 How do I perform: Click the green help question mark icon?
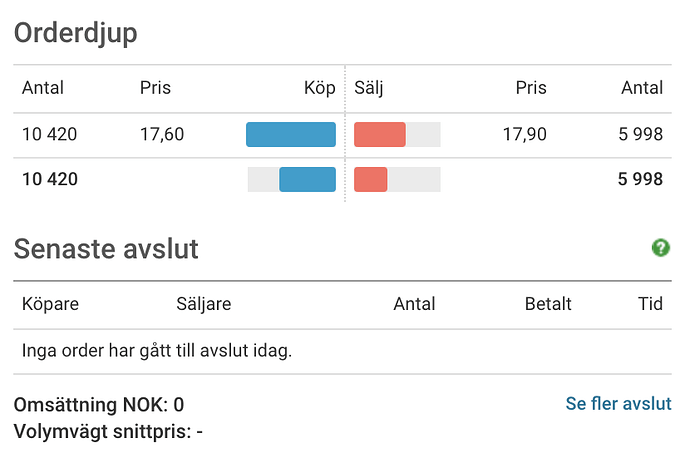click(x=661, y=248)
